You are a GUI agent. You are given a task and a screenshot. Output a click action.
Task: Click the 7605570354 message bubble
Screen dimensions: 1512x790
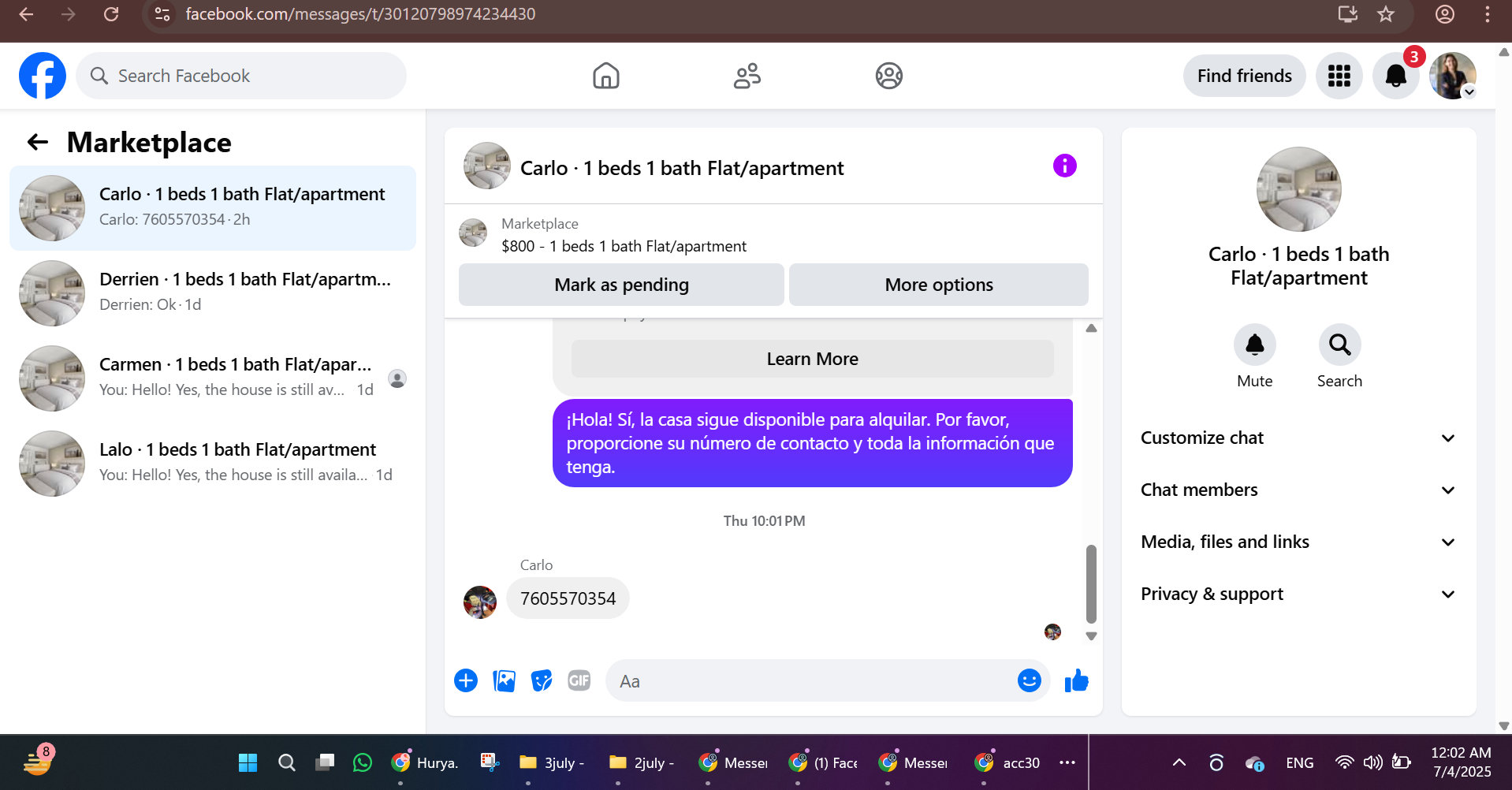point(568,598)
